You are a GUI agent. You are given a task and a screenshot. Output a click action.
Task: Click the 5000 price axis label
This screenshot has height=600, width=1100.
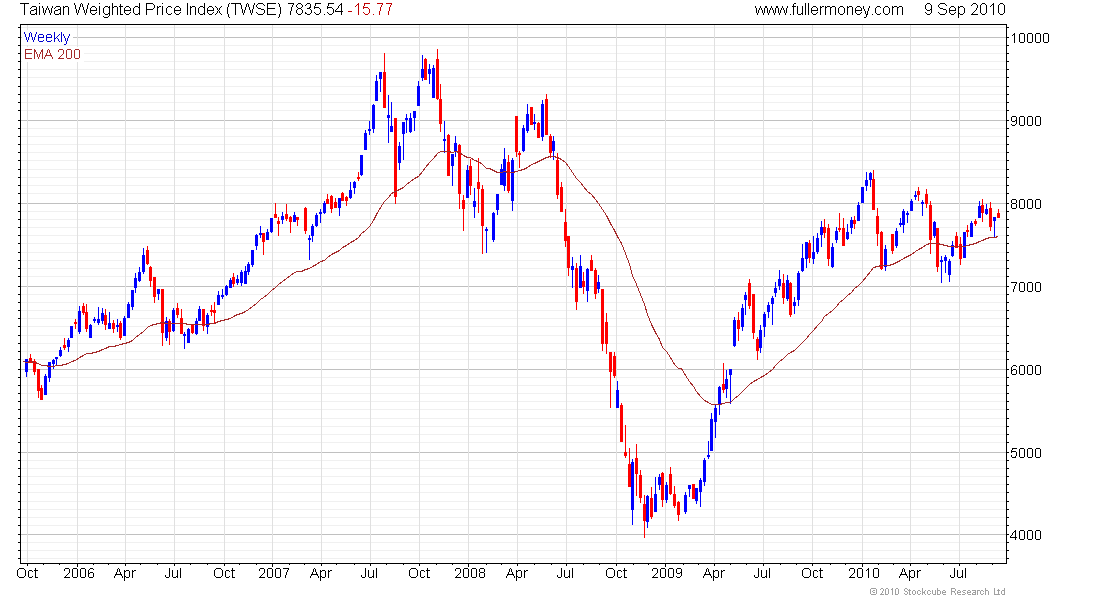point(1026,453)
